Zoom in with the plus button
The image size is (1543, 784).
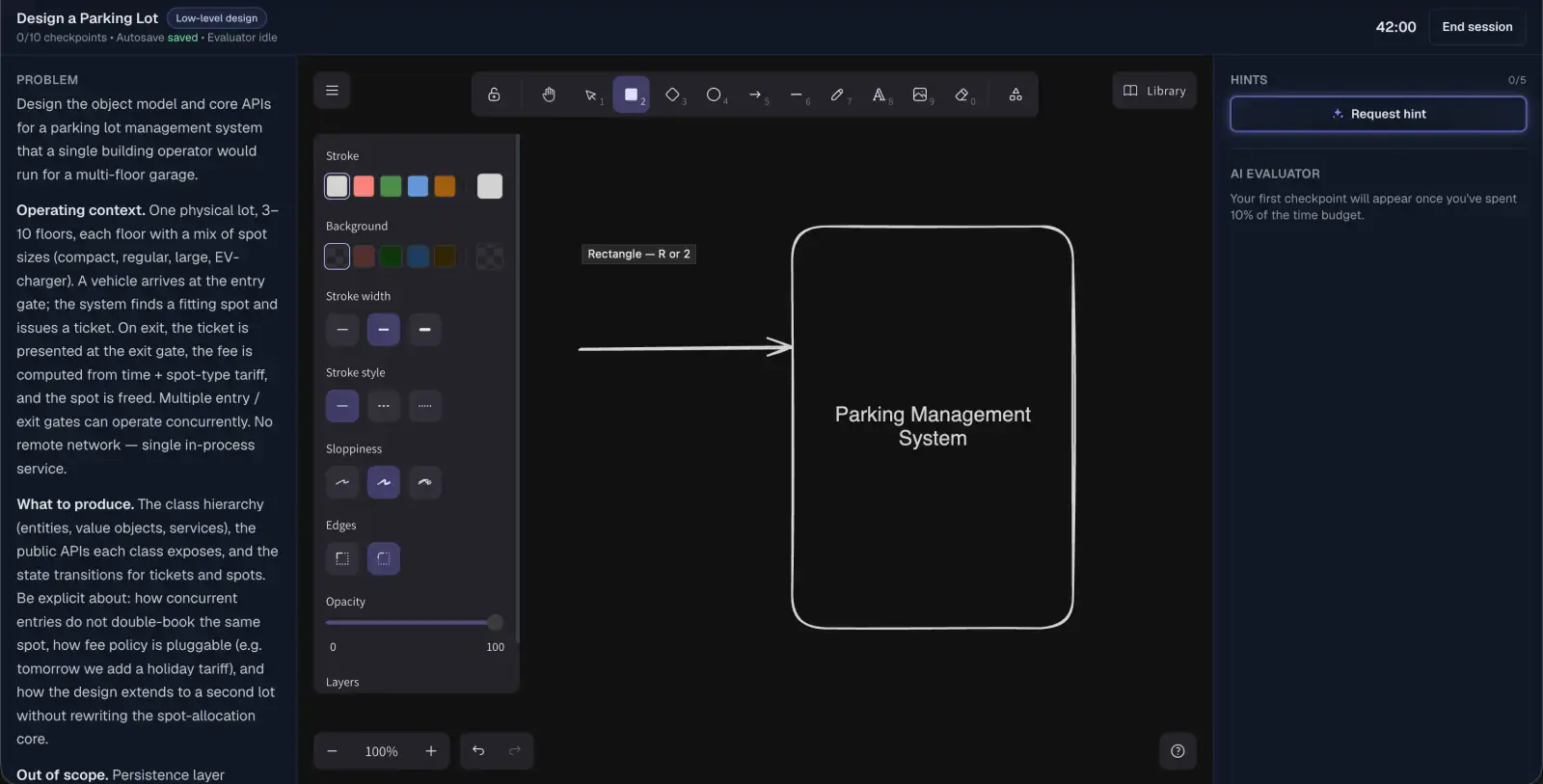click(x=431, y=751)
